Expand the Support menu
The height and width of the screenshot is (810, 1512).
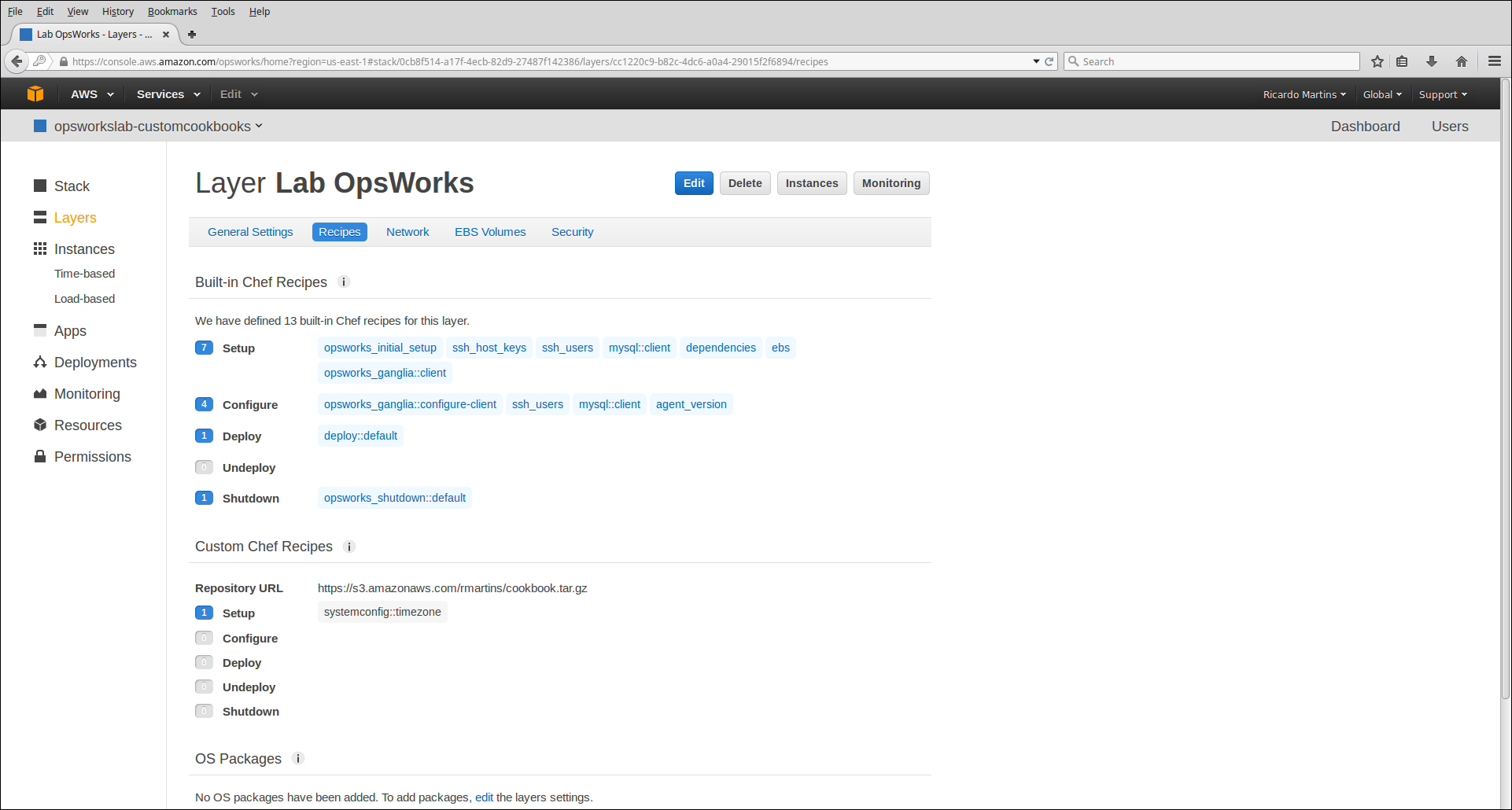1442,94
